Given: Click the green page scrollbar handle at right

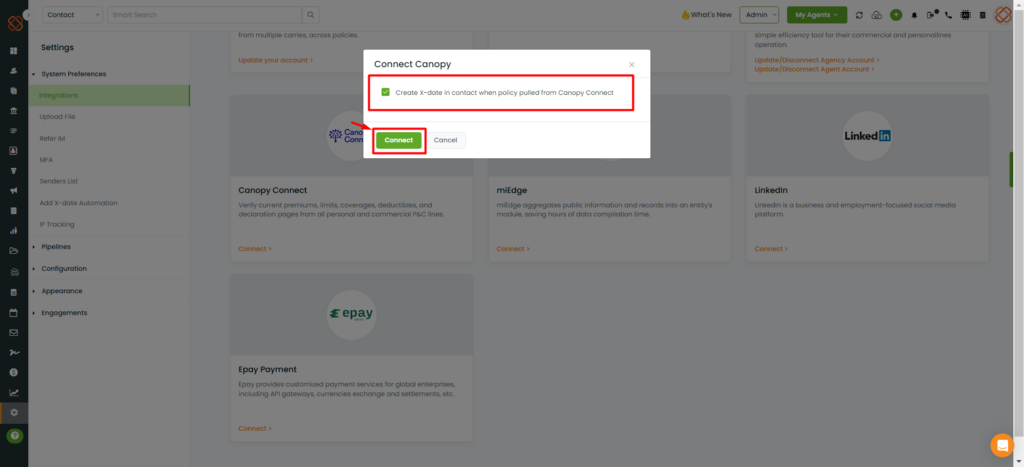Looking at the screenshot, I should coord(1011,169).
